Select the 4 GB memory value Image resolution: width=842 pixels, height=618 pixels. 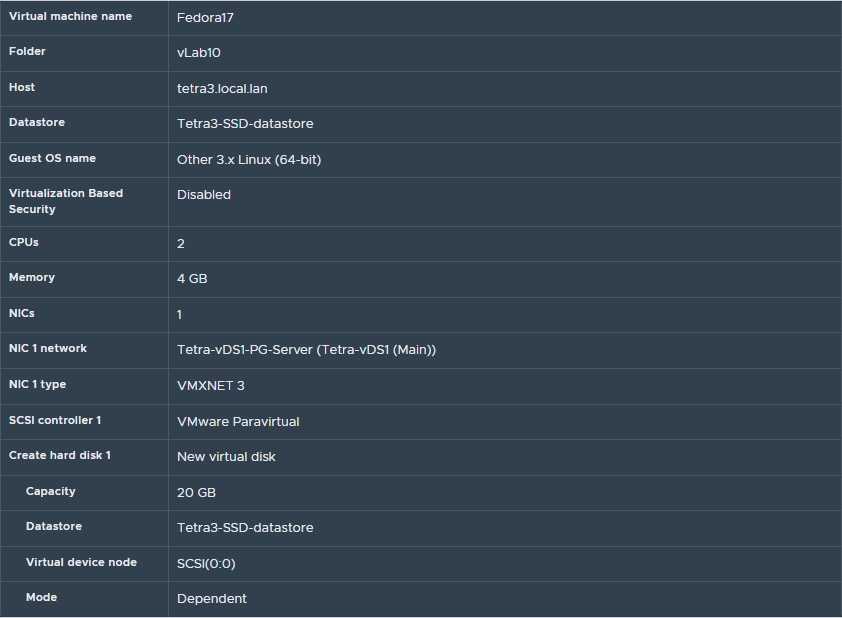click(192, 279)
